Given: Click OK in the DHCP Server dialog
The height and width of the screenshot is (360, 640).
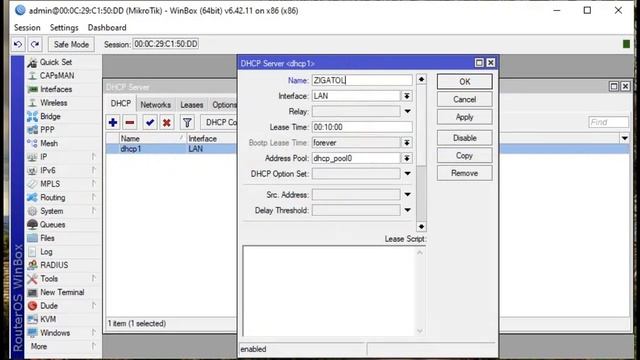Looking at the screenshot, I should 464,82.
